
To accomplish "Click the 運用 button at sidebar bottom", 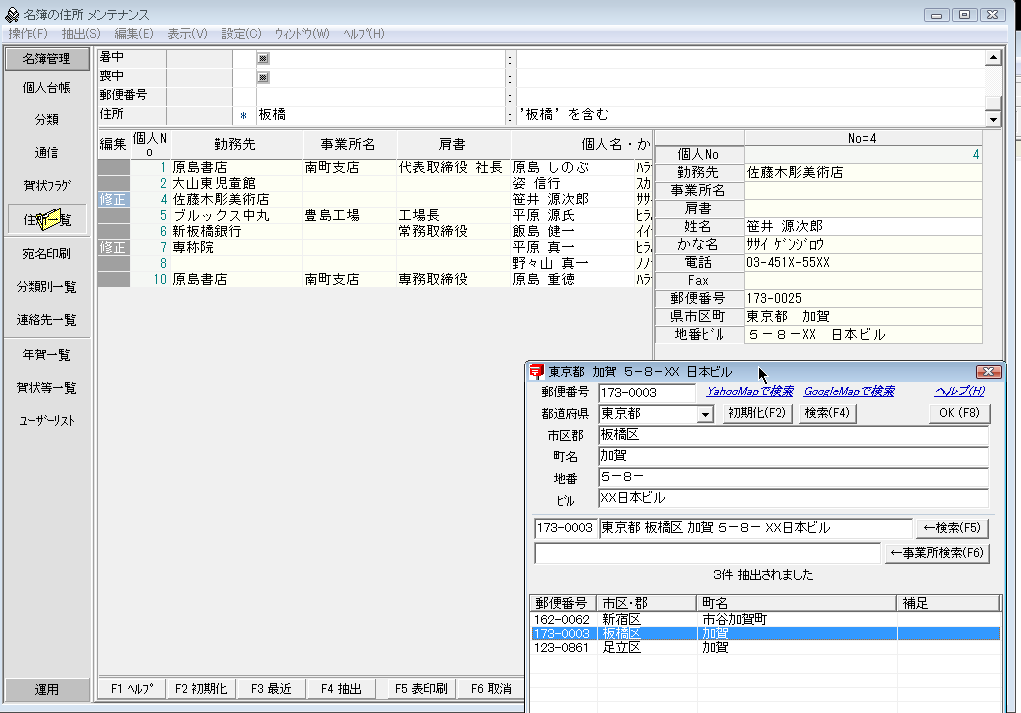I will [x=47, y=690].
